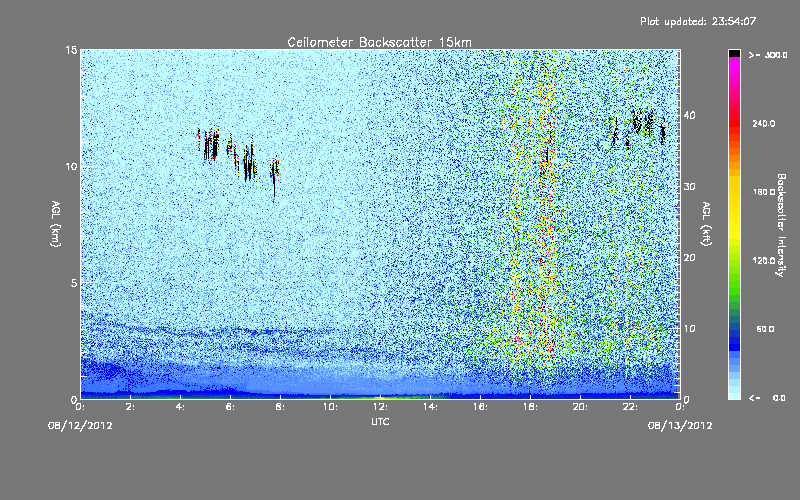
Task: Click the 15 tick on the km axis
Action: [71, 50]
